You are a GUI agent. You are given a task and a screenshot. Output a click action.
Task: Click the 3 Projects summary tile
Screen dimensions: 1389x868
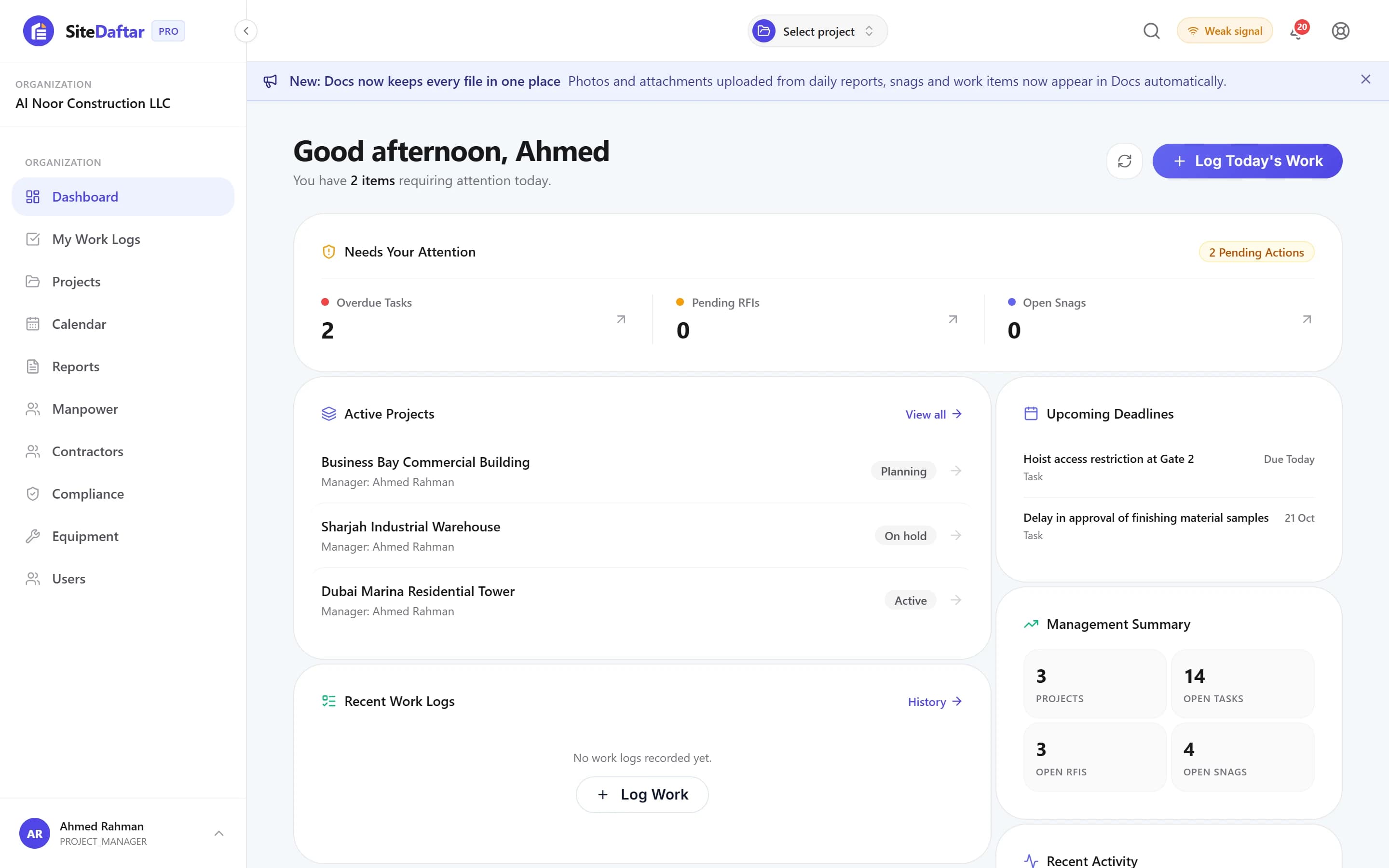tap(1094, 684)
